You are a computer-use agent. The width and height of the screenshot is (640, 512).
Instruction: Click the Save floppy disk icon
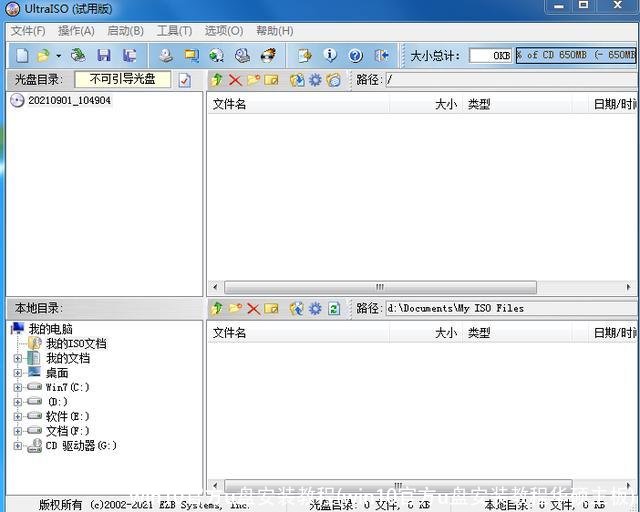[x=104, y=56]
